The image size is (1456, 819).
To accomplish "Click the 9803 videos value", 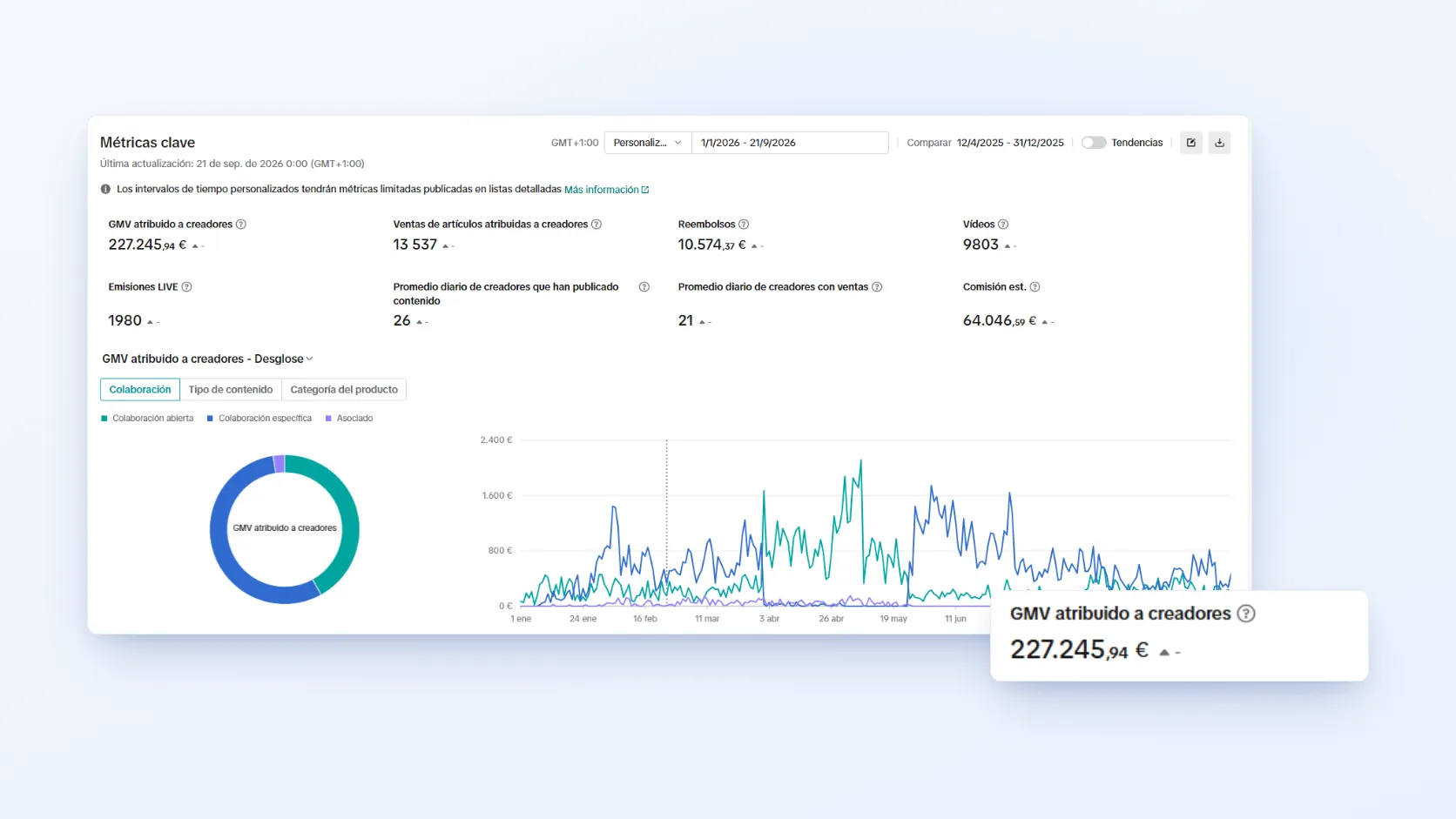I will coord(981,245).
